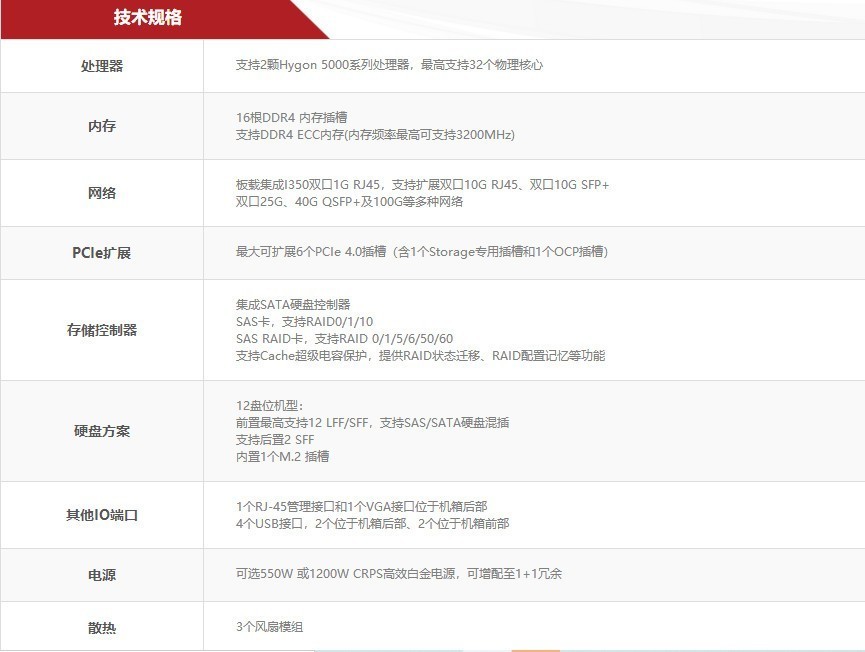Click the Hygon 5000 processor description text

point(389,65)
